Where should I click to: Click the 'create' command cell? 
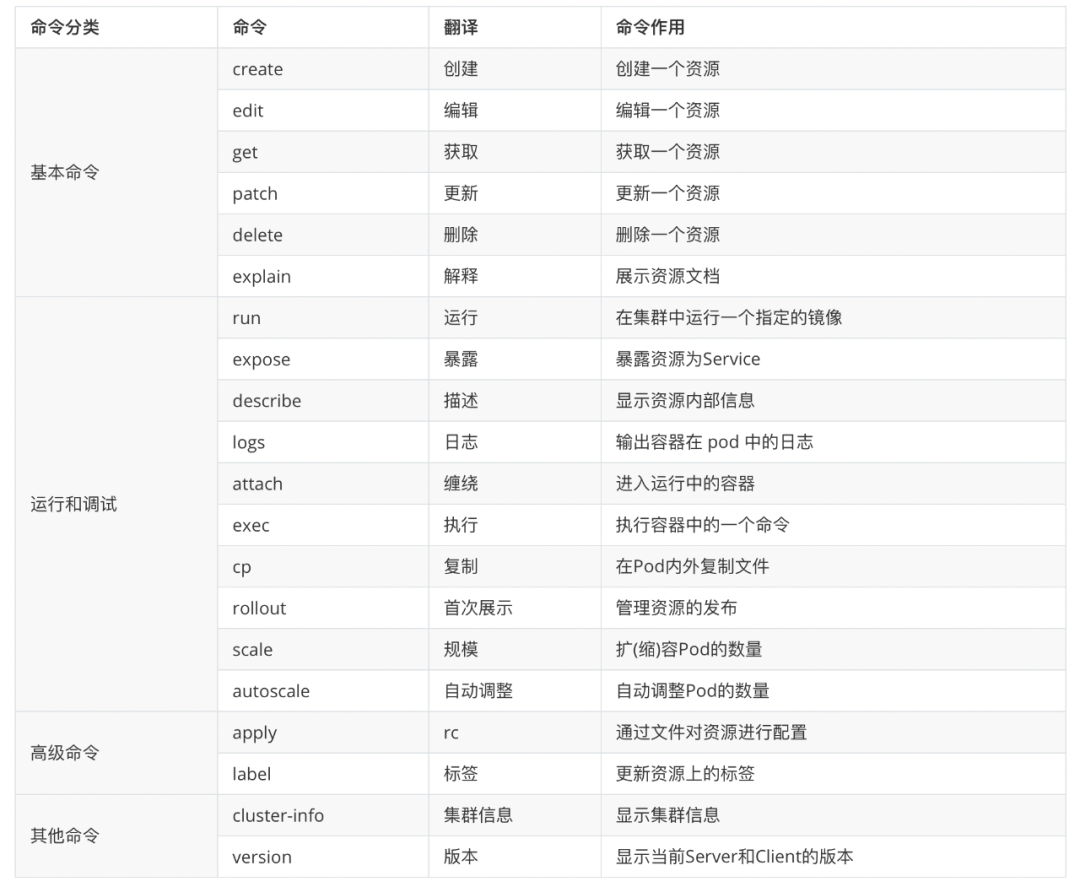click(x=323, y=69)
